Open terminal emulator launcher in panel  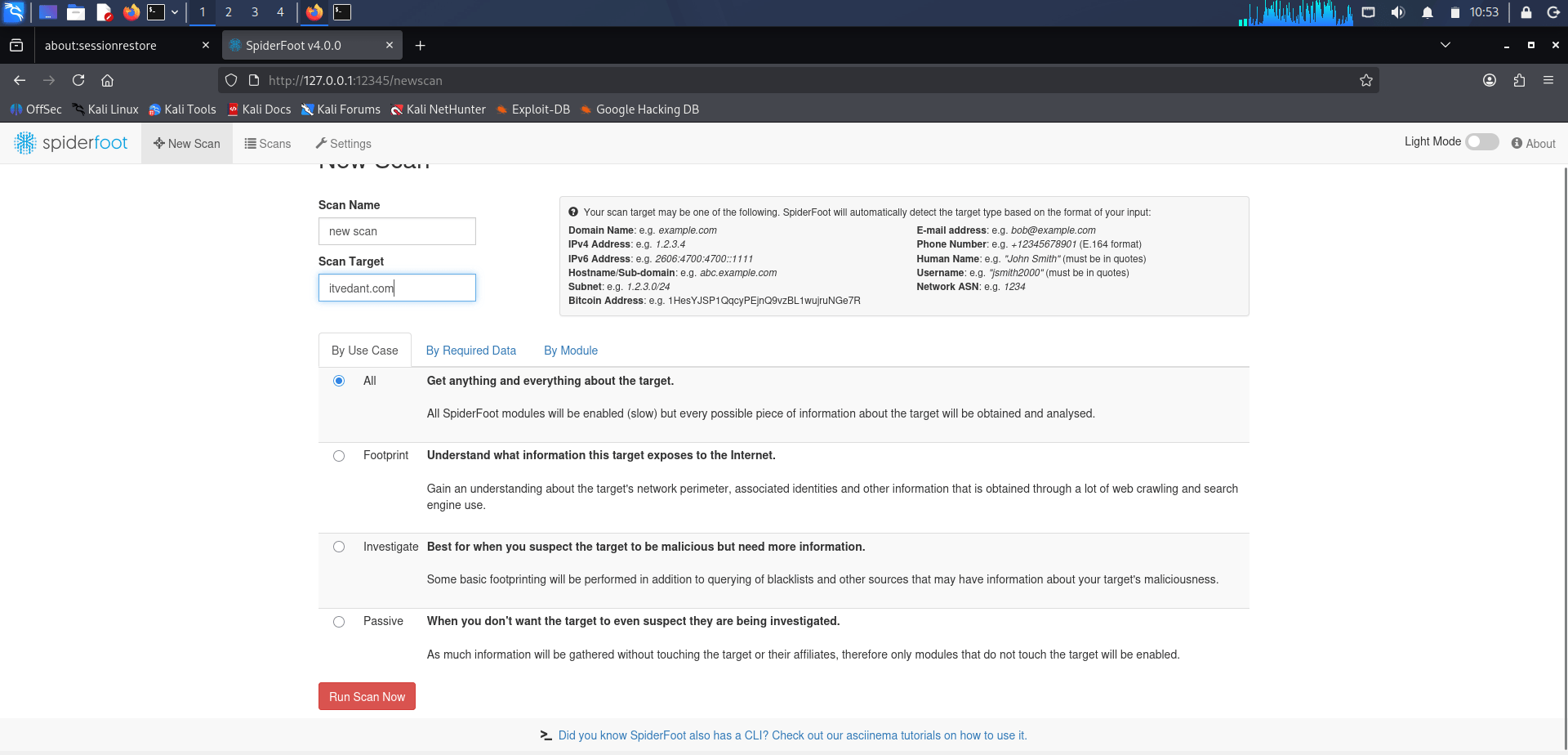(x=156, y=12)
